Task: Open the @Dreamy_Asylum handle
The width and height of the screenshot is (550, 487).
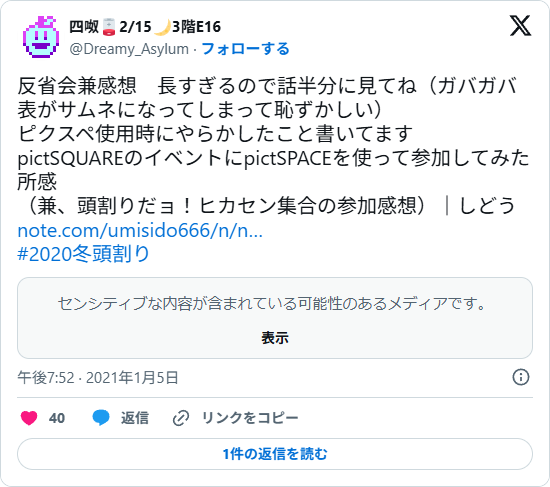Action: click(129, 49)
